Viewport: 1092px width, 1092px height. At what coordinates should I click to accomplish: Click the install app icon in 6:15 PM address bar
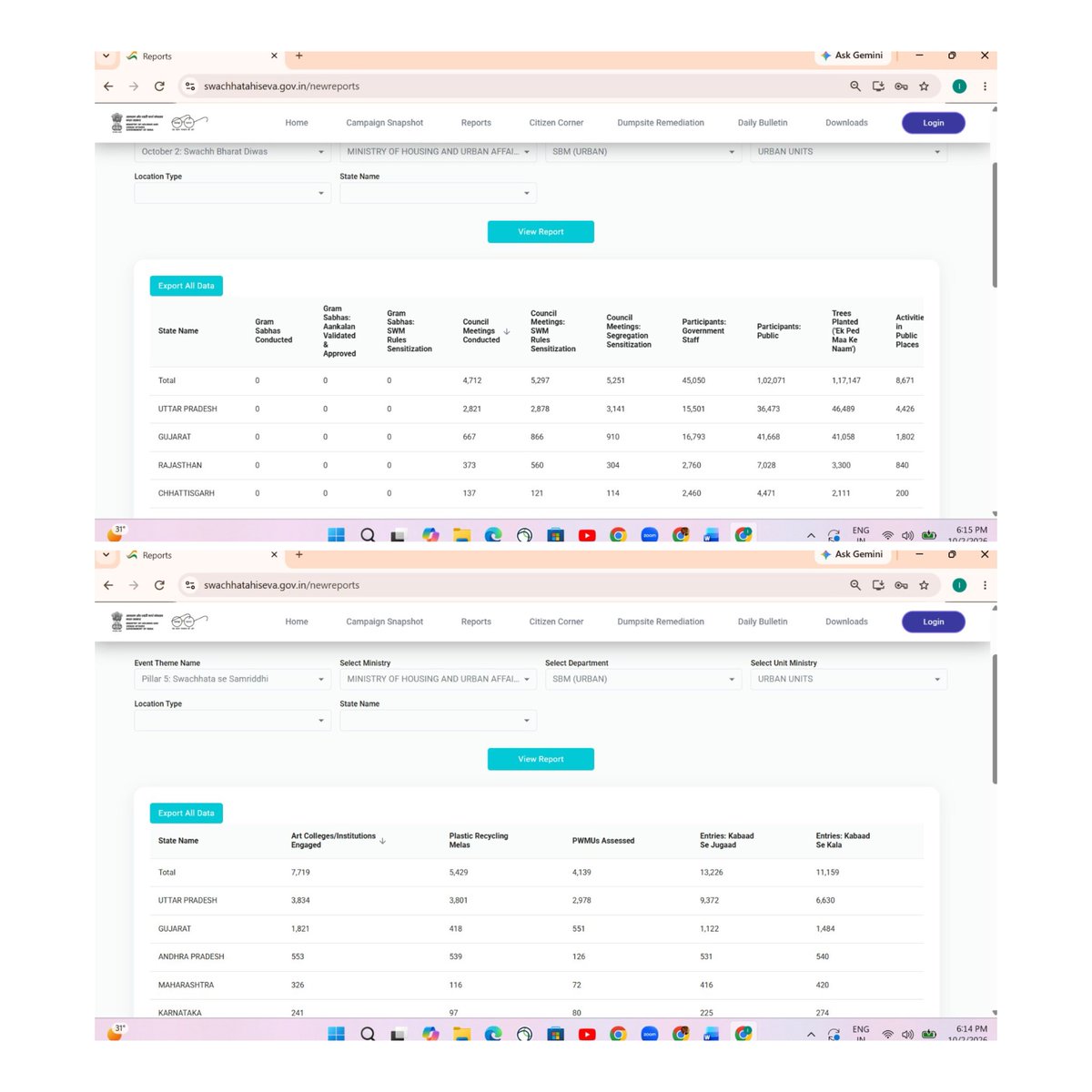(x=878, y=86)
